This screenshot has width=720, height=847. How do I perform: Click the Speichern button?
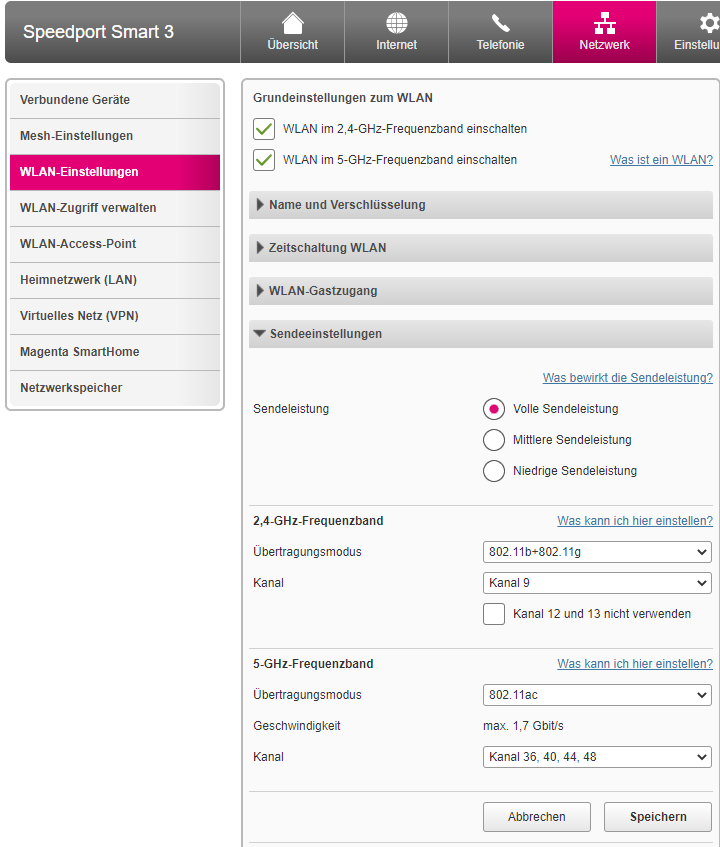pyautogui.click(x=657, y=817)
